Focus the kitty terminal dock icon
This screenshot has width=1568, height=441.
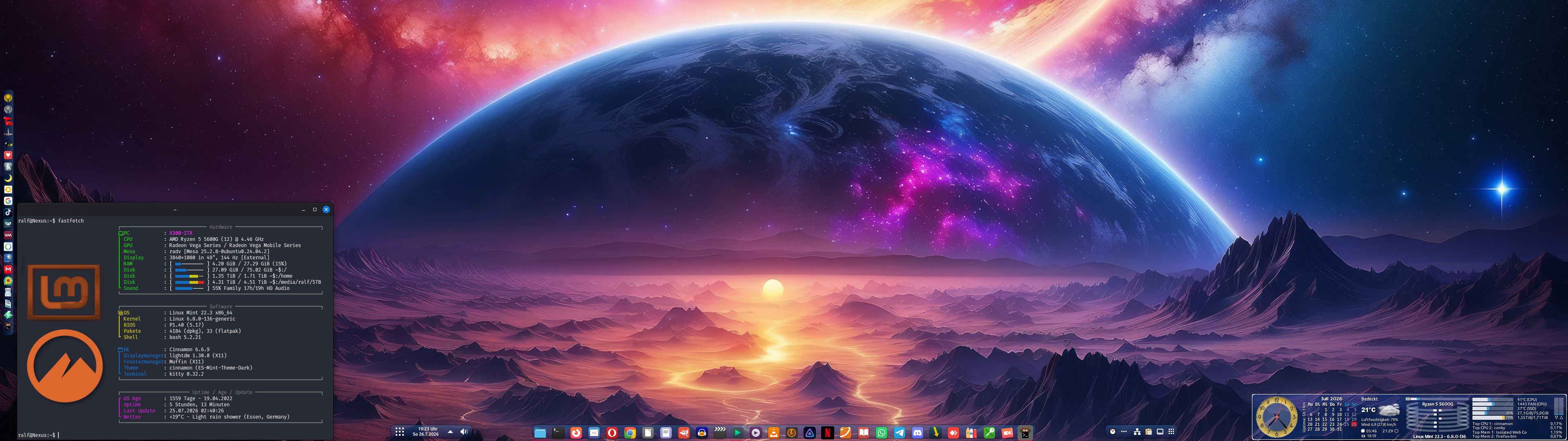tap(1025, 432)
